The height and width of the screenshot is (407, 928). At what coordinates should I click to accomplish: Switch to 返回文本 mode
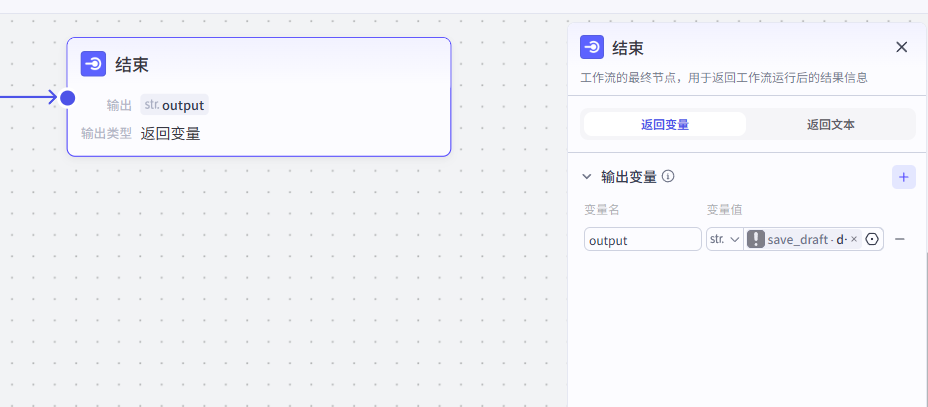pyautogui.click(x=830, y=124)
